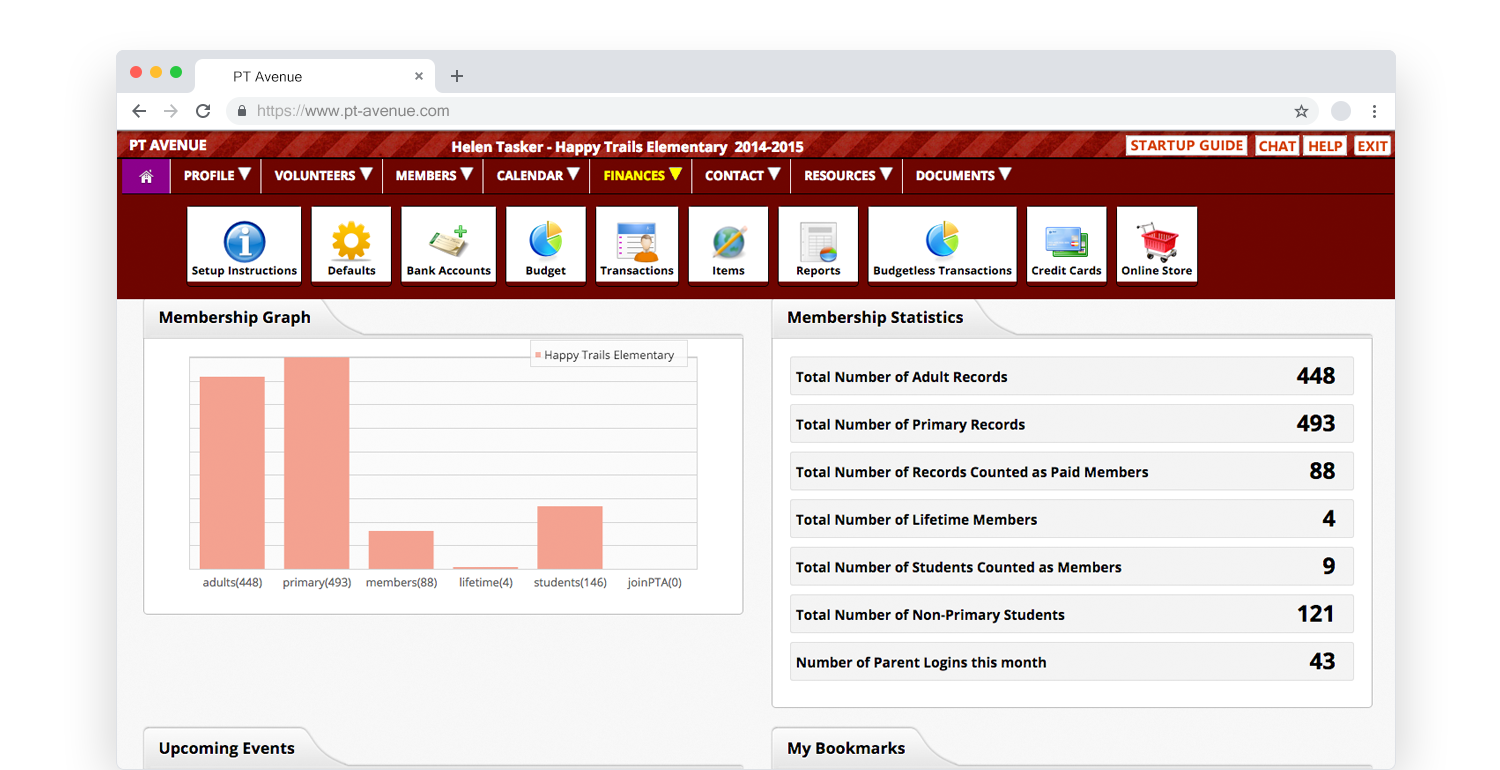
Task: Click Records Counted as Paid Members row
Action: (x=1071, y=471)
